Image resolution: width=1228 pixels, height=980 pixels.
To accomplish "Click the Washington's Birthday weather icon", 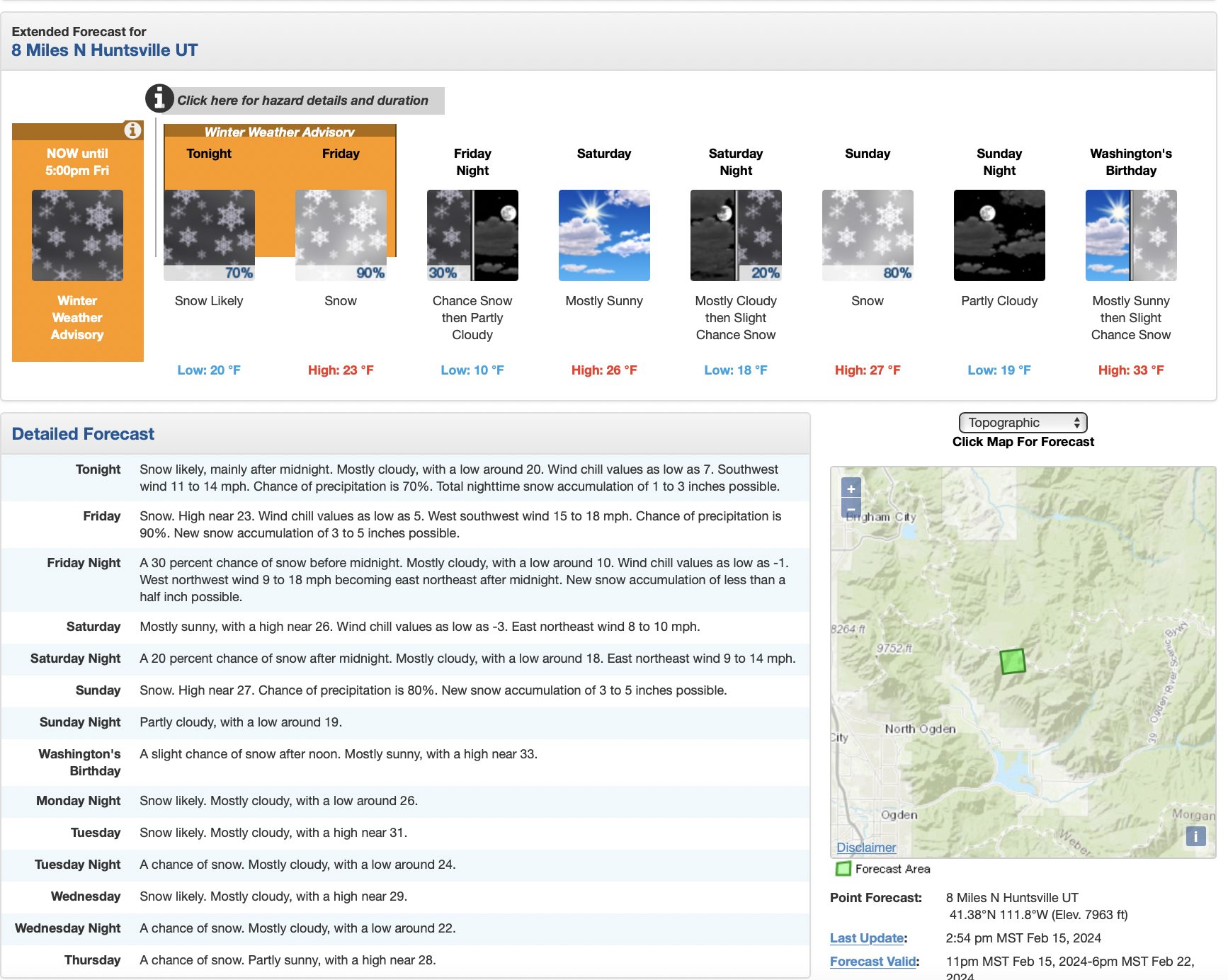I will (x=1131, y=235).
